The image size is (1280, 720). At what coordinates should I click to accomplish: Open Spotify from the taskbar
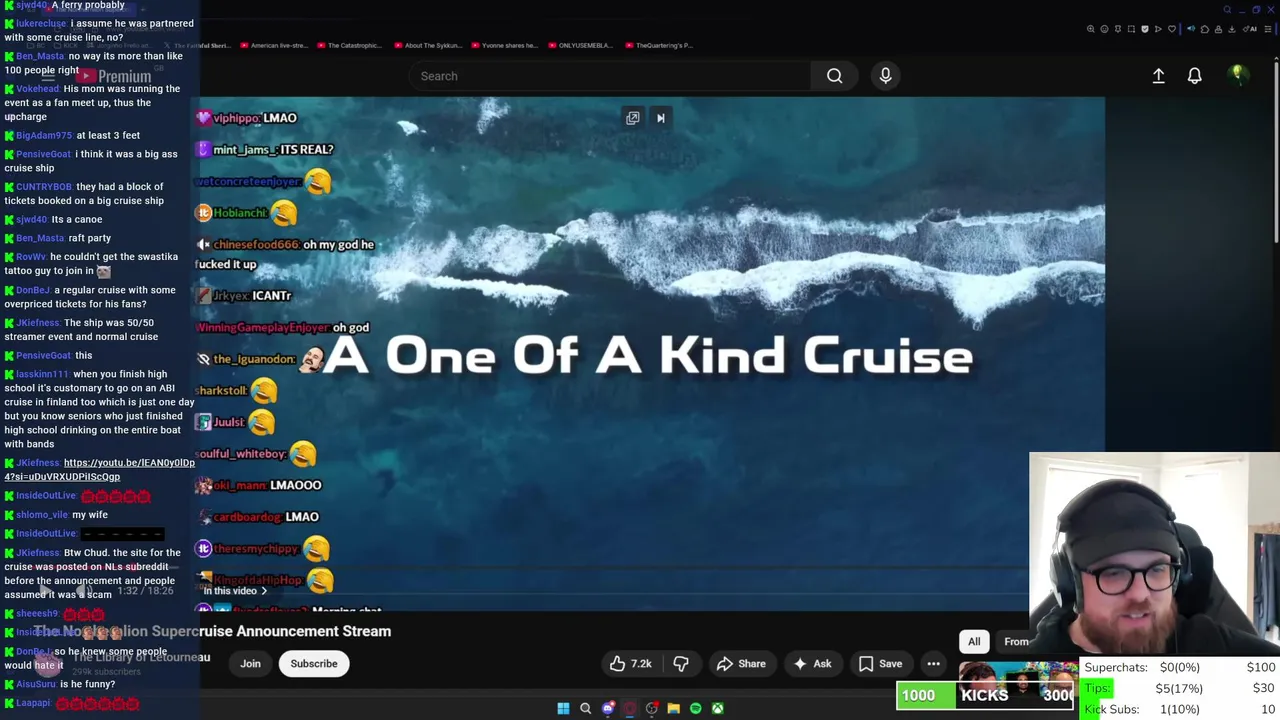click(696, 708)
